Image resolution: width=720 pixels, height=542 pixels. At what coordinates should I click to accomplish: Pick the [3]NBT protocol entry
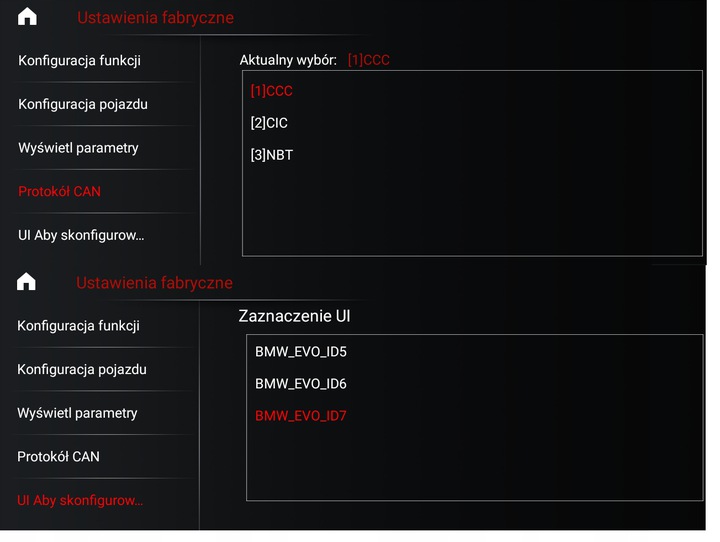coord(271,155)
